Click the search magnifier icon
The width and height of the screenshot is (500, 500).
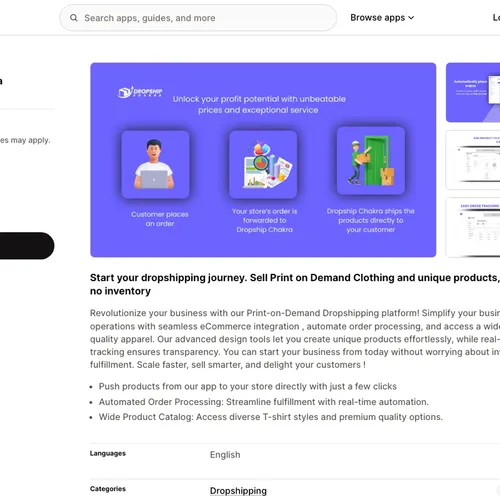tap(74, 18)
